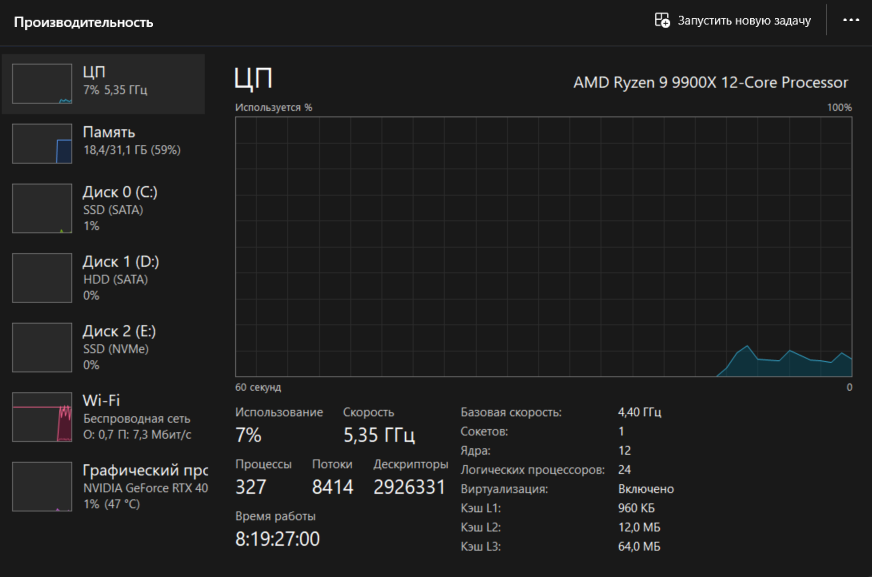The height and width of the screenshot is (577, 872).
Task: Open the three-dot more options menu
Action: coord(851,20)
